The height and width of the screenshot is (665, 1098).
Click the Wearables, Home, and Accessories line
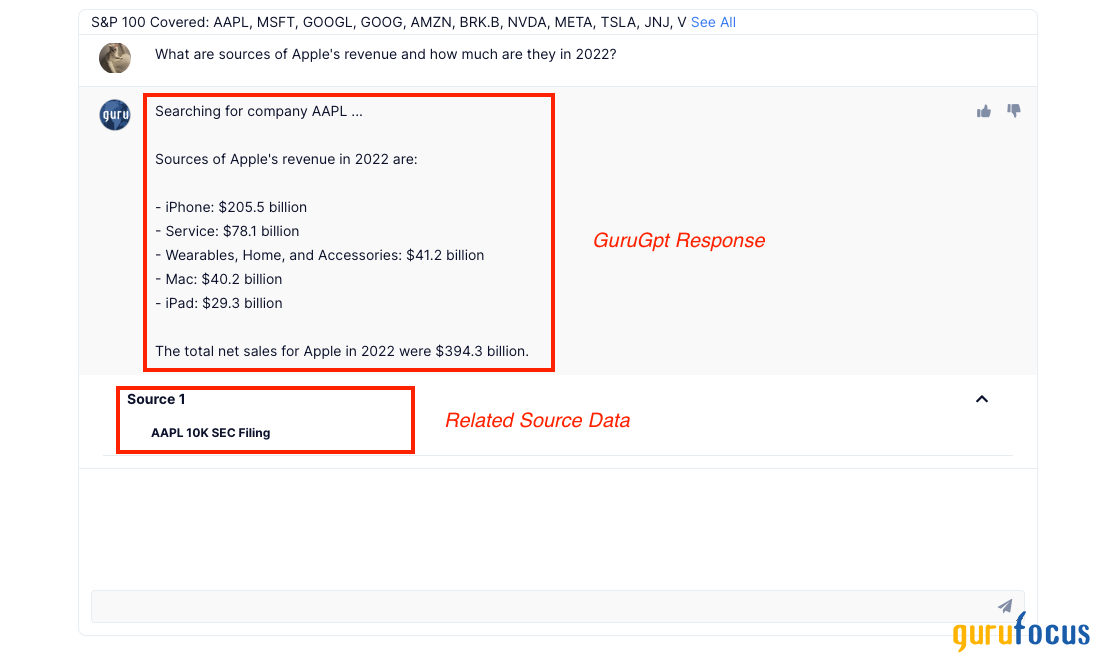[319, 255]
